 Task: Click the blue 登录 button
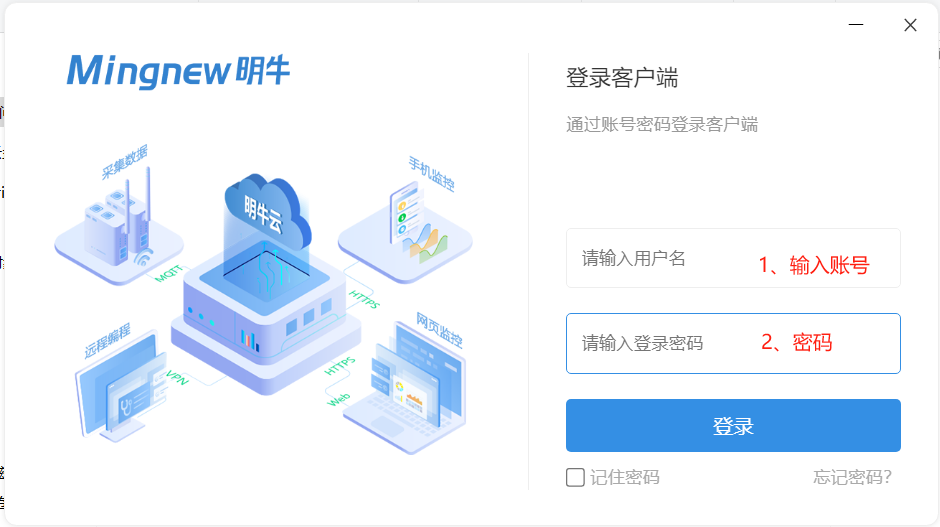(x=733, y=426)
